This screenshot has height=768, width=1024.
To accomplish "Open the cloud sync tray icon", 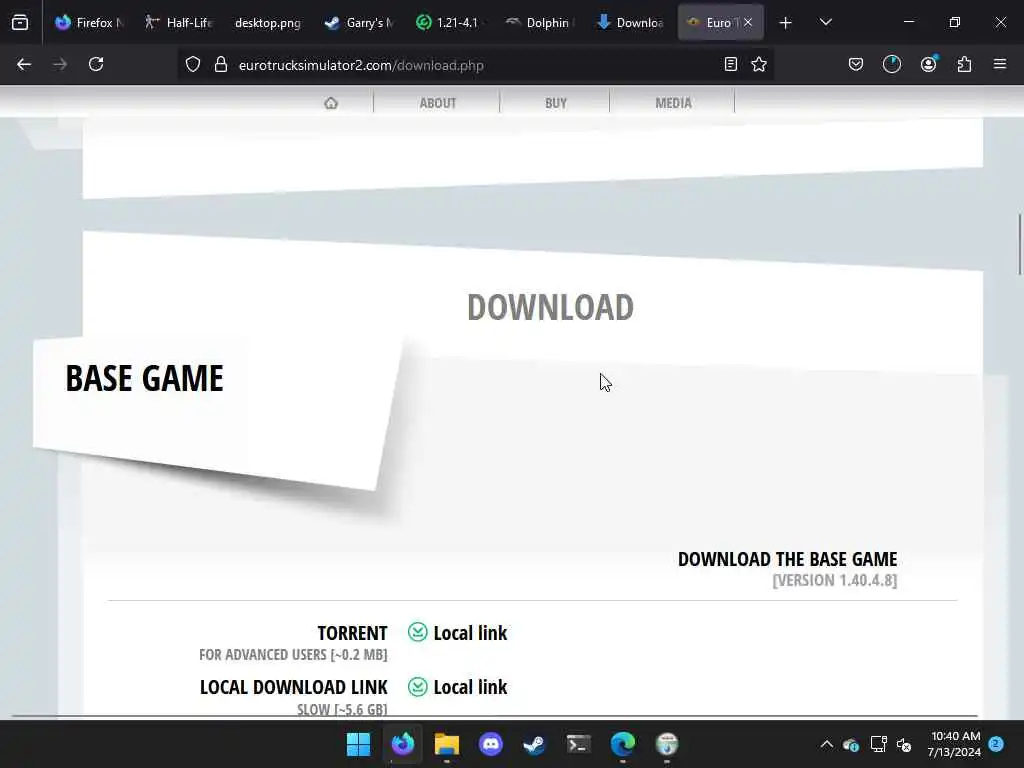I will 851,744.
